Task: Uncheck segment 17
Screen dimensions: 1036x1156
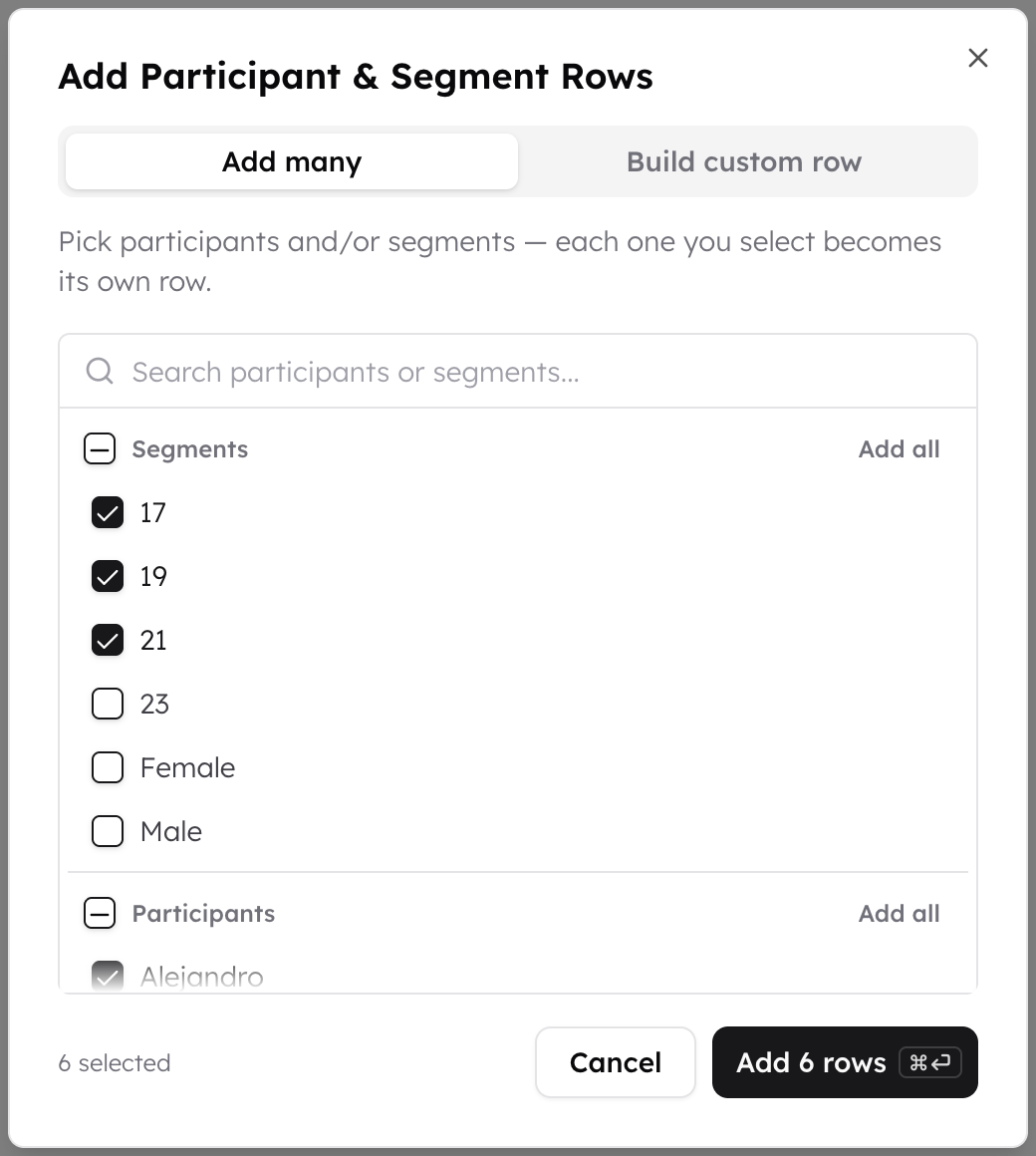Action: pos(108,512)
